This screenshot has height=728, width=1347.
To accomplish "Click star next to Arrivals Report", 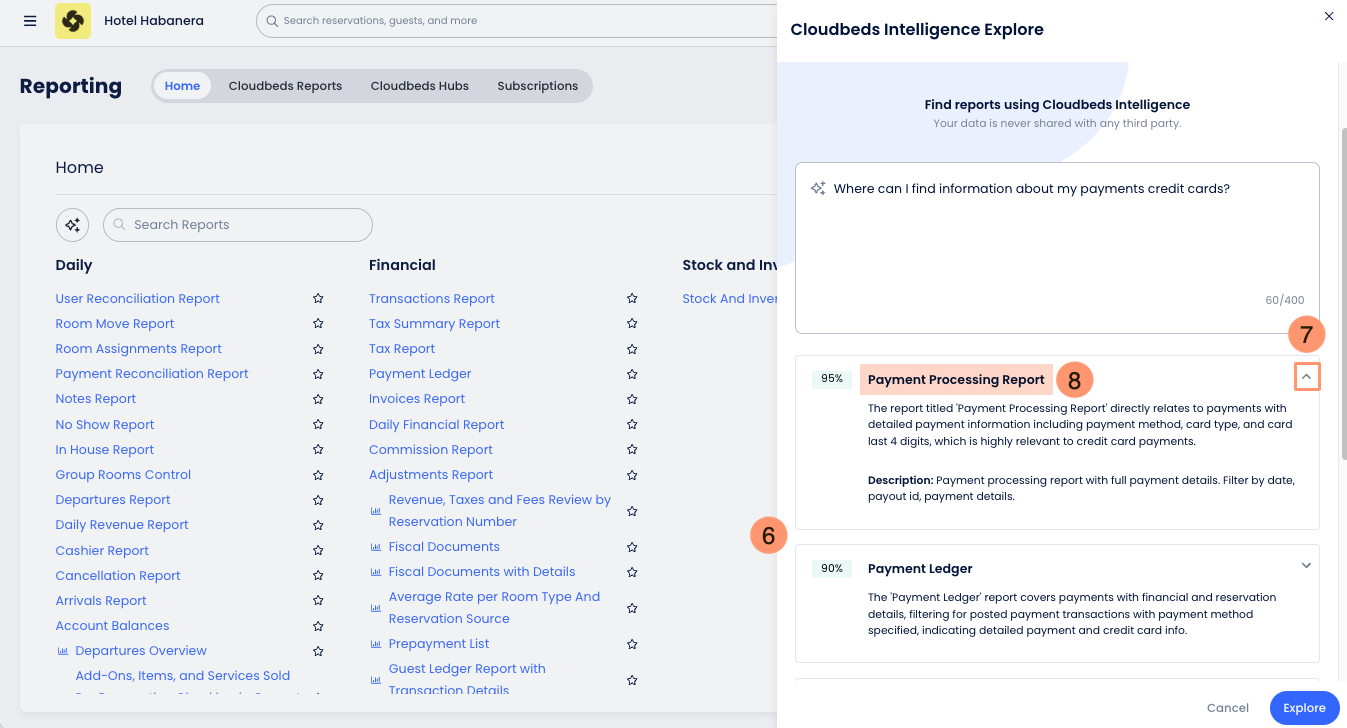I will (318, 601).
